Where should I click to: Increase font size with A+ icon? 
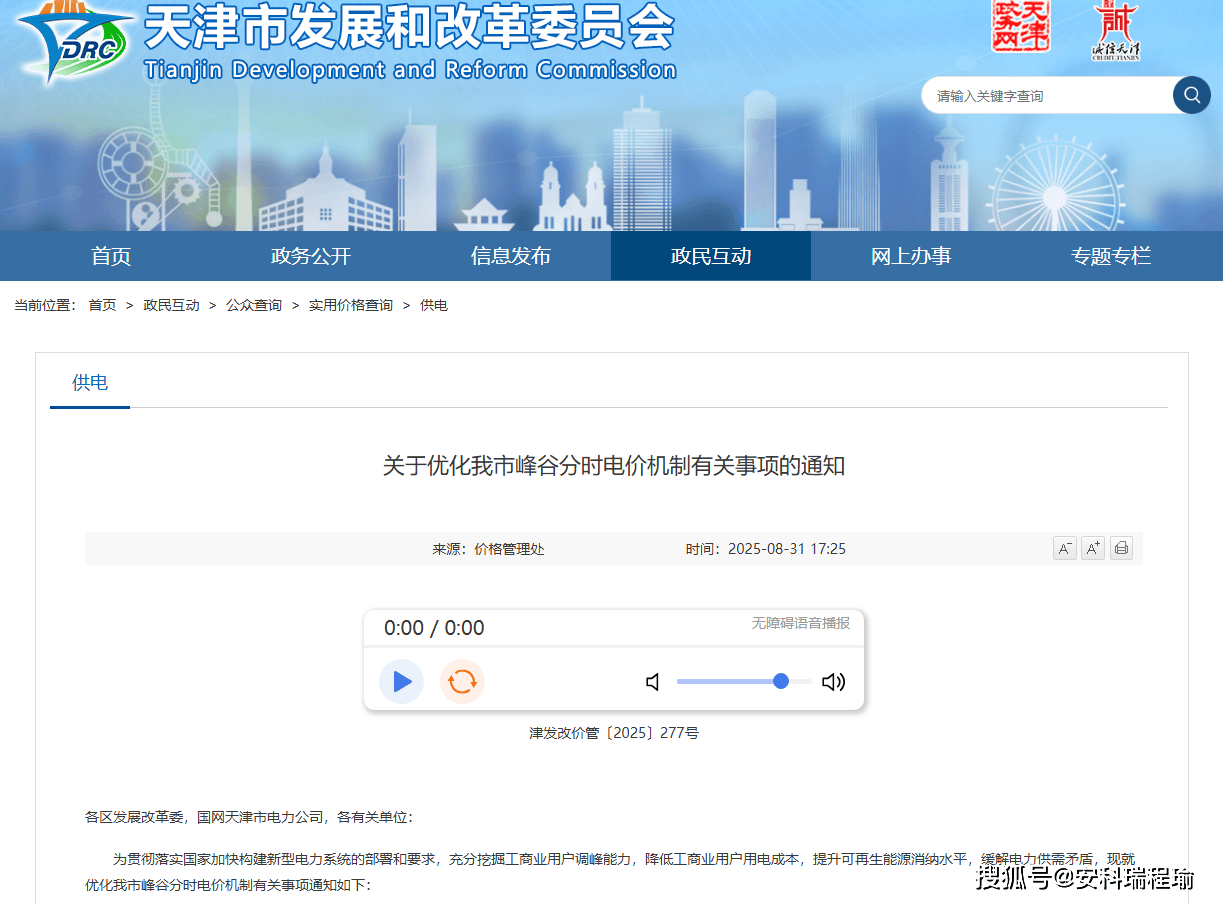(x=1093, y=548)
